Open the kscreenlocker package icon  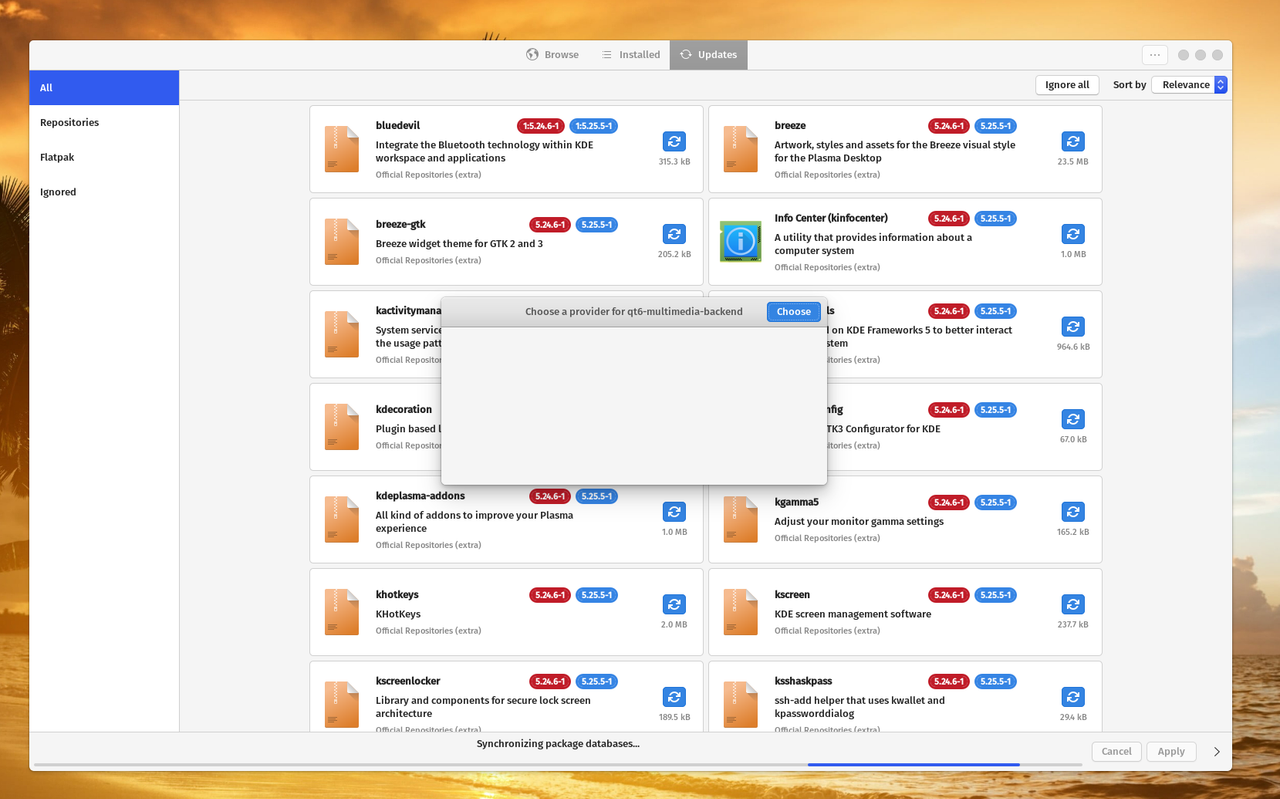point(342,704)
